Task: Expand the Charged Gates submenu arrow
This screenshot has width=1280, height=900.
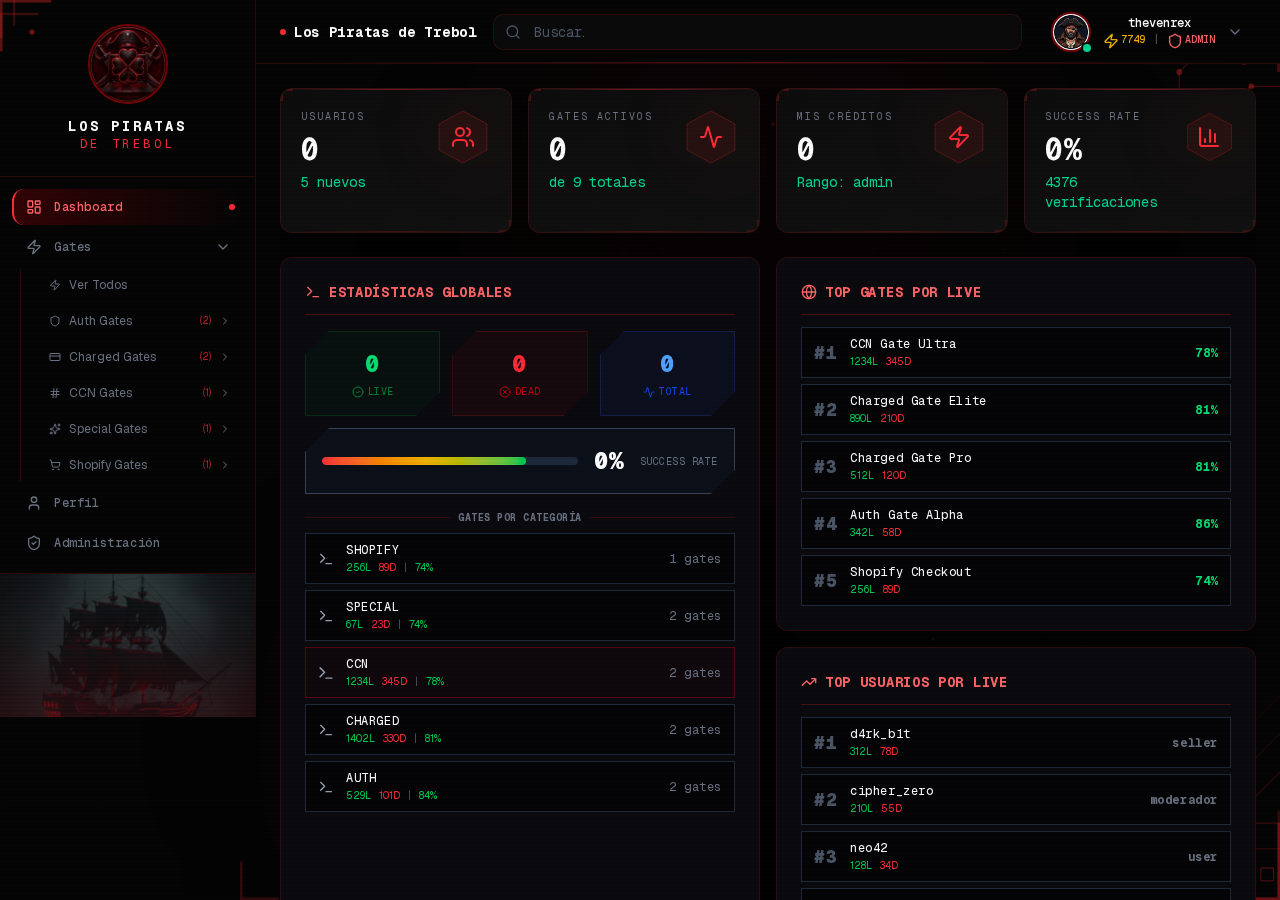Action: coord(225,357)
